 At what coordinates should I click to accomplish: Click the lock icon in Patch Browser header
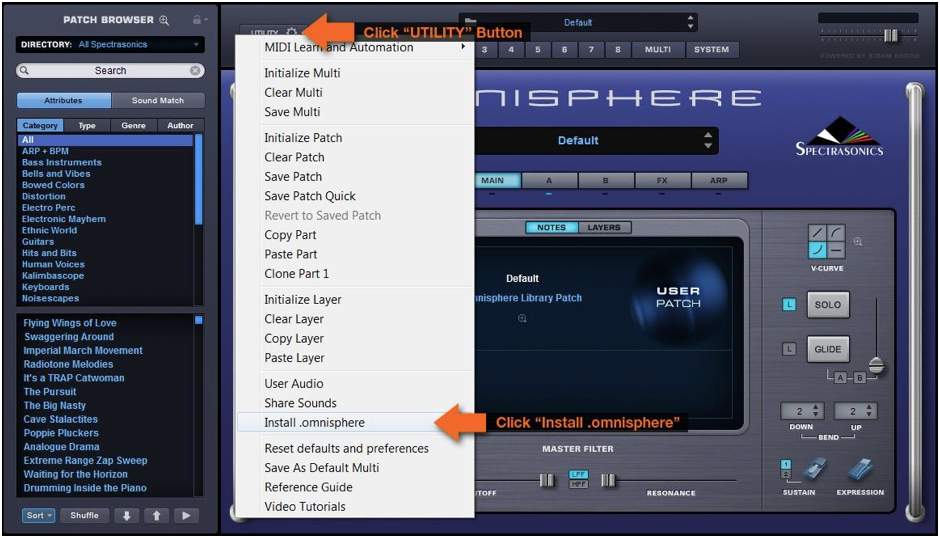196,20
